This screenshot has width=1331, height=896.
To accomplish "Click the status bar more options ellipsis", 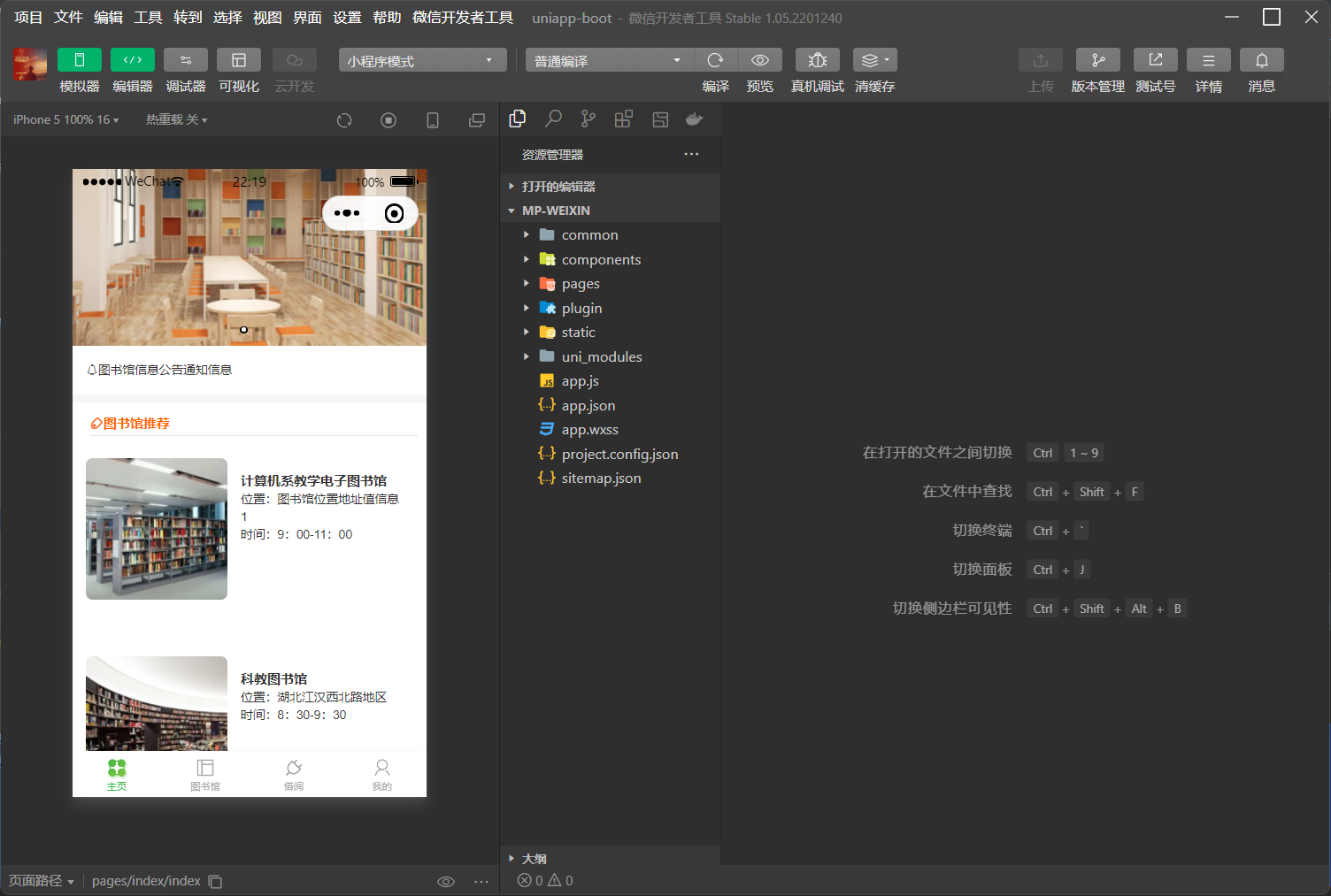I will point(481,881).
